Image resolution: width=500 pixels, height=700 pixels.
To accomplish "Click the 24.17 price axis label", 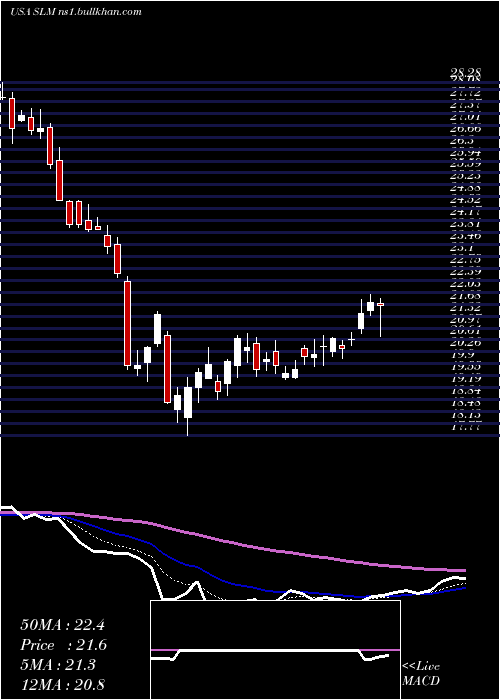I will click(x=465, y=212).
